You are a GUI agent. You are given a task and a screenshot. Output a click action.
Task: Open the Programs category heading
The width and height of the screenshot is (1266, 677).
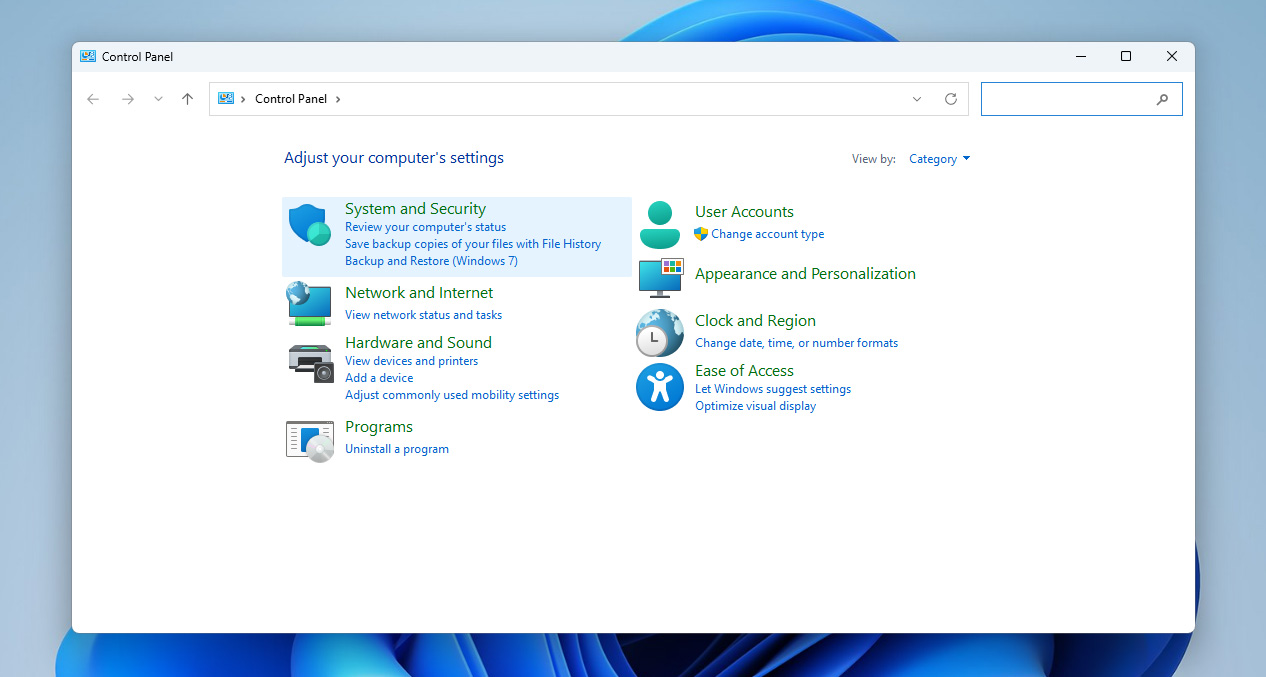click(379, 427)
